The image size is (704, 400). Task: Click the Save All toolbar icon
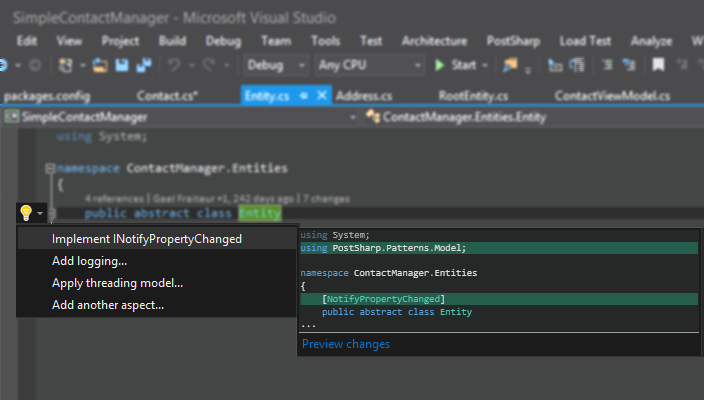[x=143, y=65]
